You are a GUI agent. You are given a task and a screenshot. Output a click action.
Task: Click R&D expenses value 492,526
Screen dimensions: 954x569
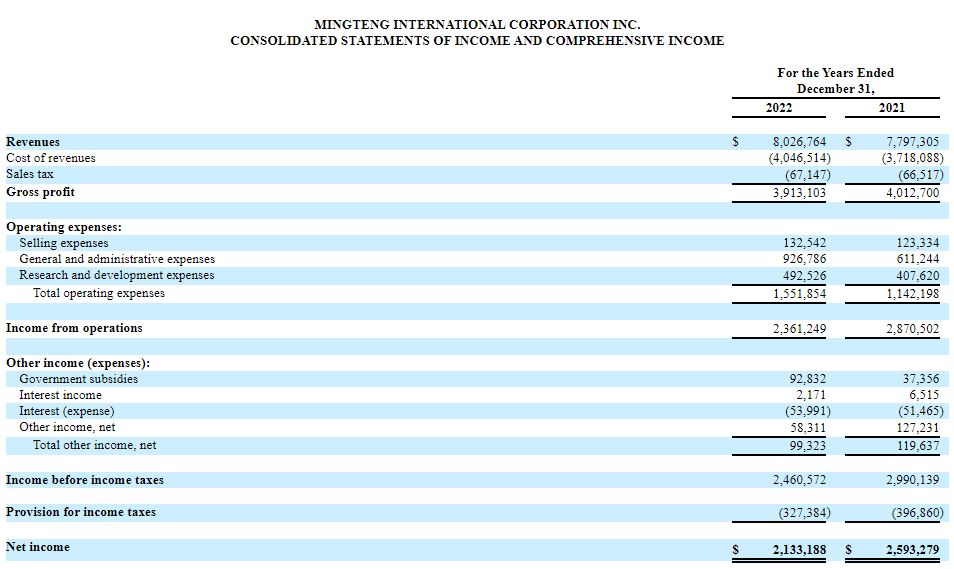pos(804,276)
